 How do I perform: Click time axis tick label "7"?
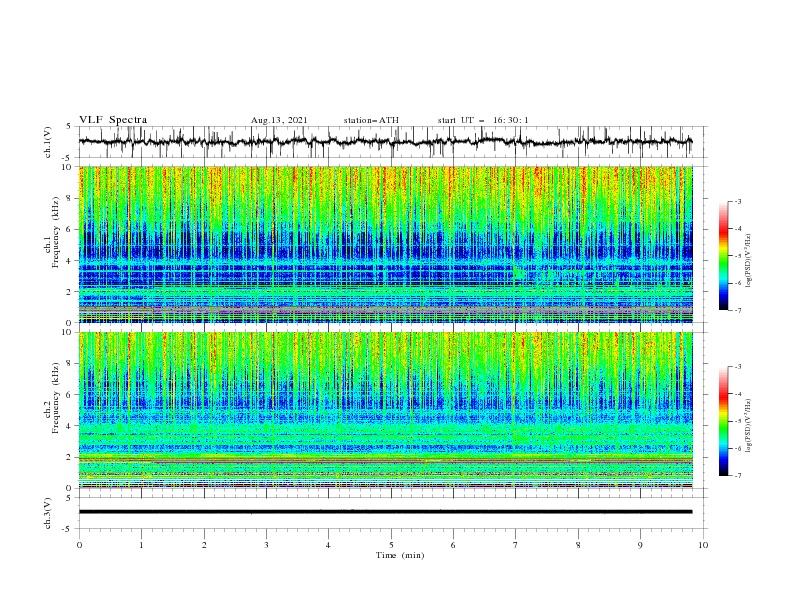tap(516, 545)
